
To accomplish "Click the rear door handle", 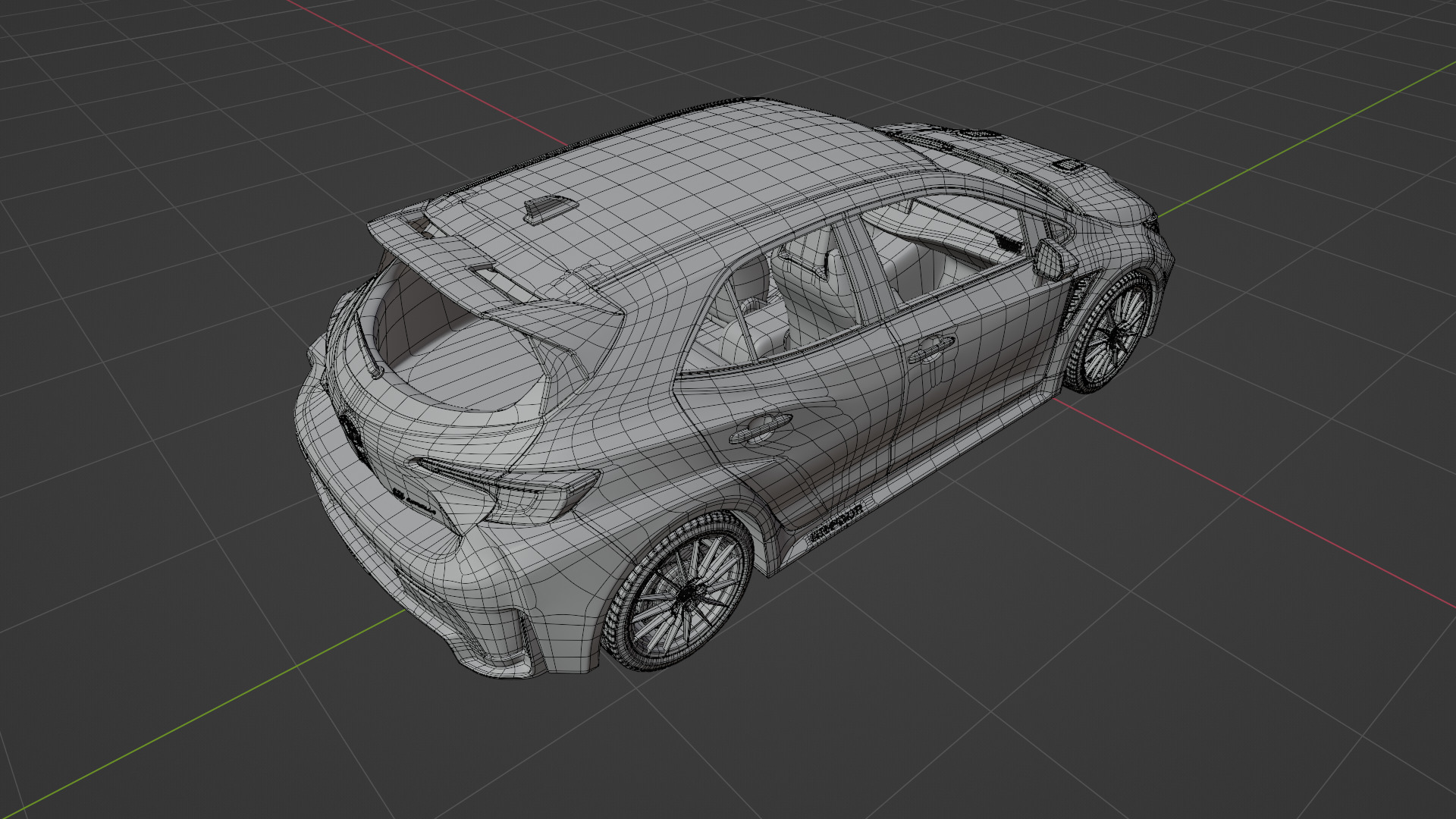I will [760, 428].
